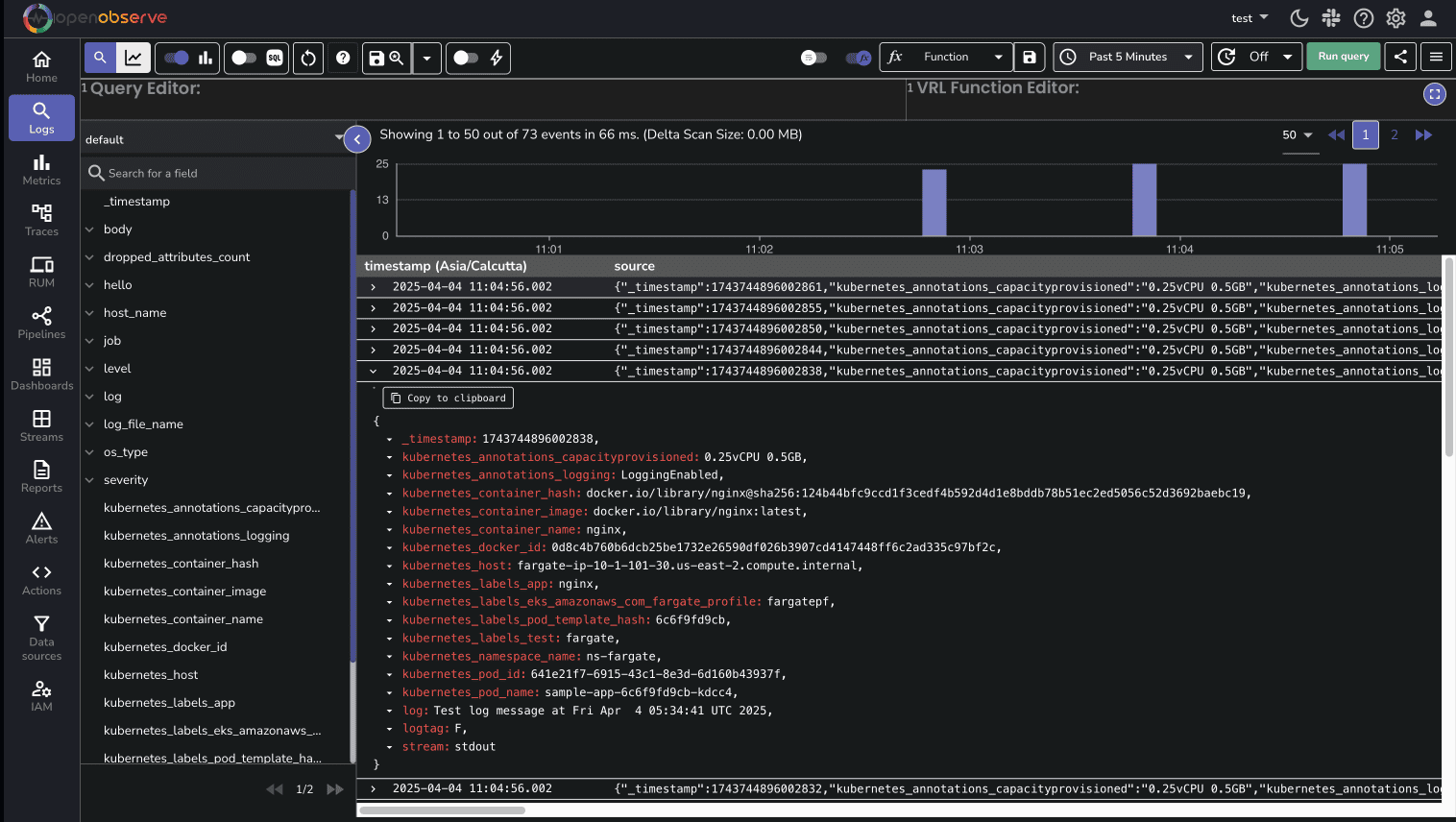Collapse the expanded log entry row
This screenshot has height=822, width=1456.
point(373,371)
